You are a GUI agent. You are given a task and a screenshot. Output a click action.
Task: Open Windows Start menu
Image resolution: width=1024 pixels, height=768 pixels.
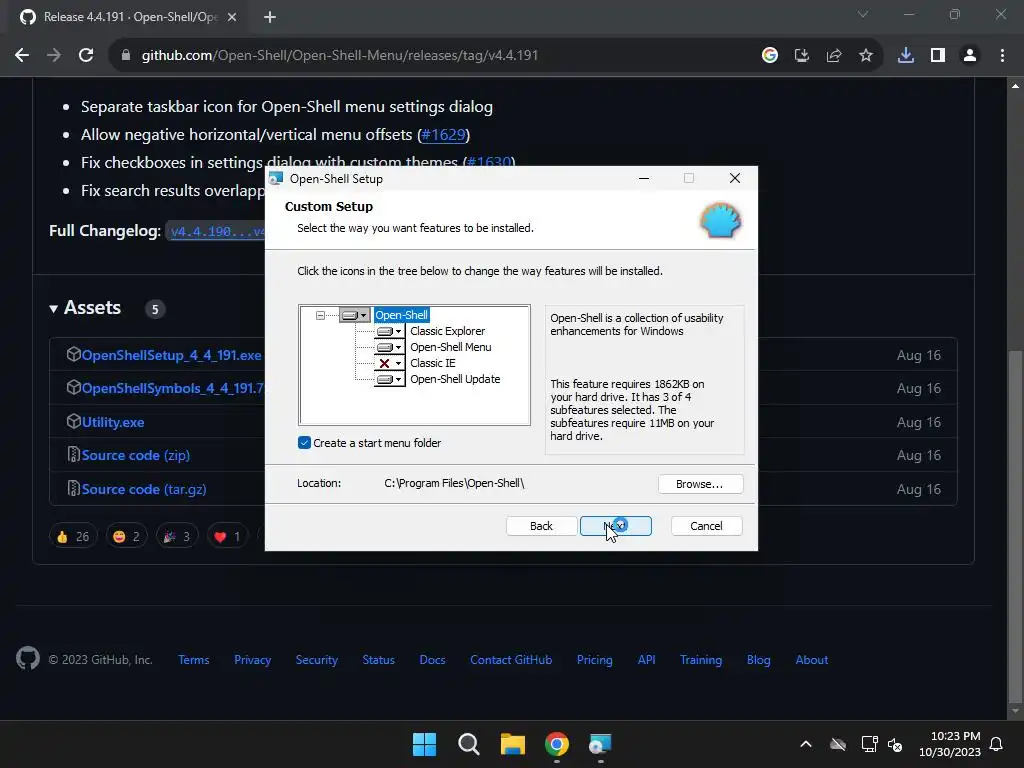tap(424, 744)
